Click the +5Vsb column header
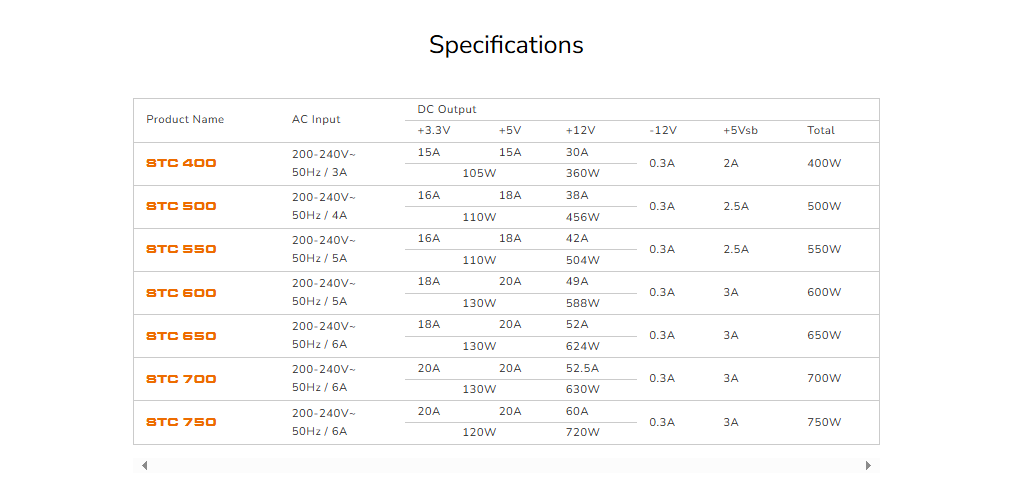1036x487 pixels. (x=740, y=130)
